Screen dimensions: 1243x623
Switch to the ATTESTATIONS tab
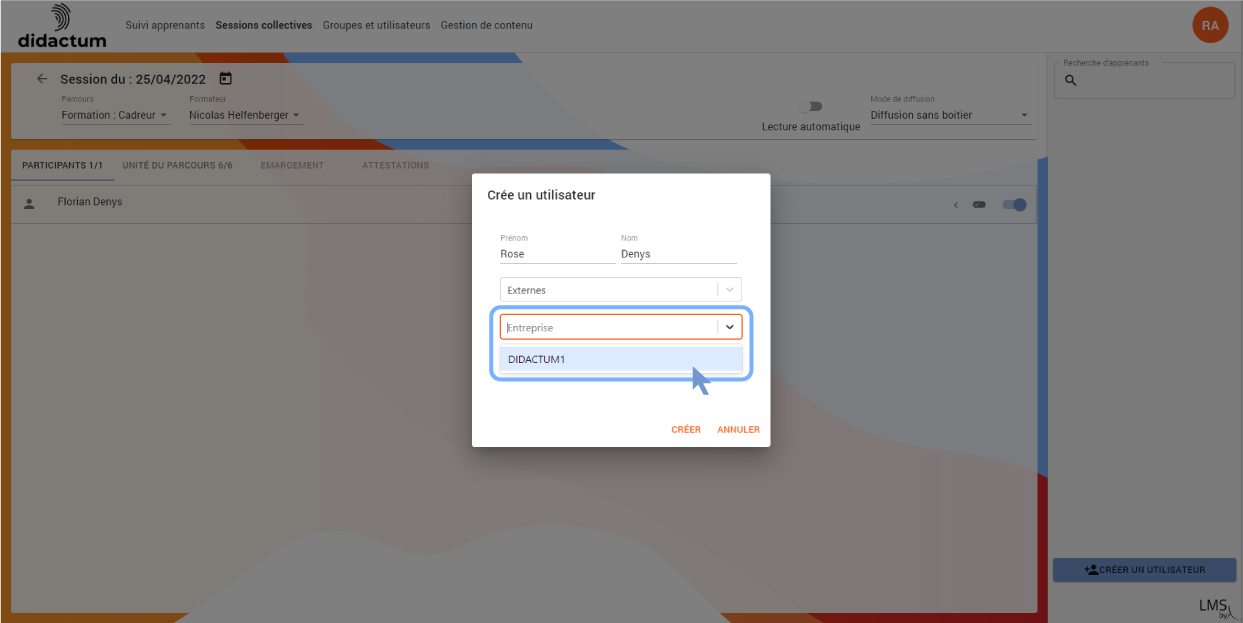pyautogui.click(x=395, y=165)
